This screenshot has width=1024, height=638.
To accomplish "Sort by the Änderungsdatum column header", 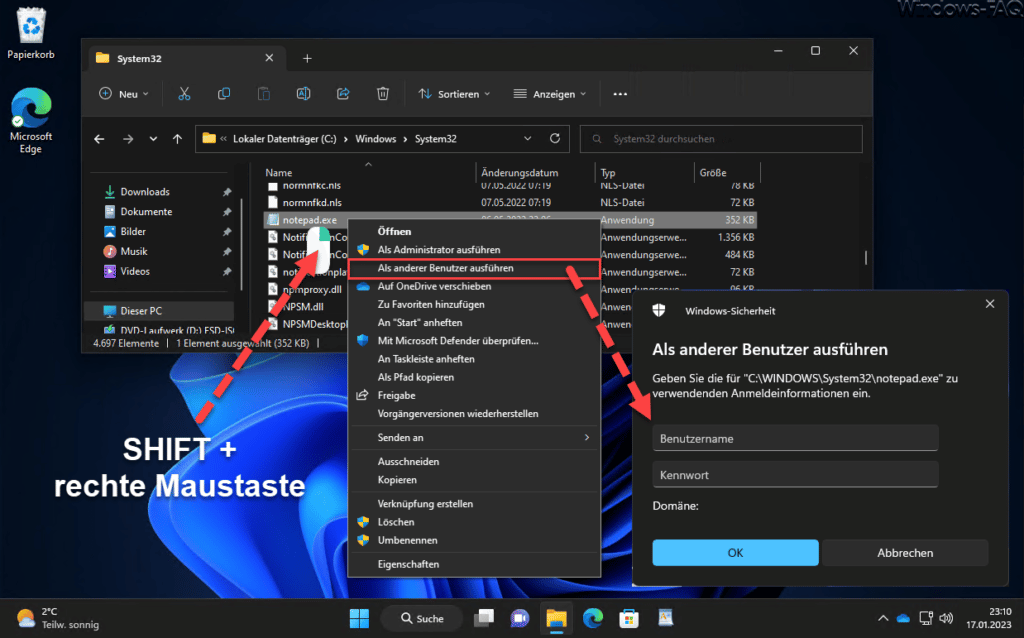I will (519, 173).
